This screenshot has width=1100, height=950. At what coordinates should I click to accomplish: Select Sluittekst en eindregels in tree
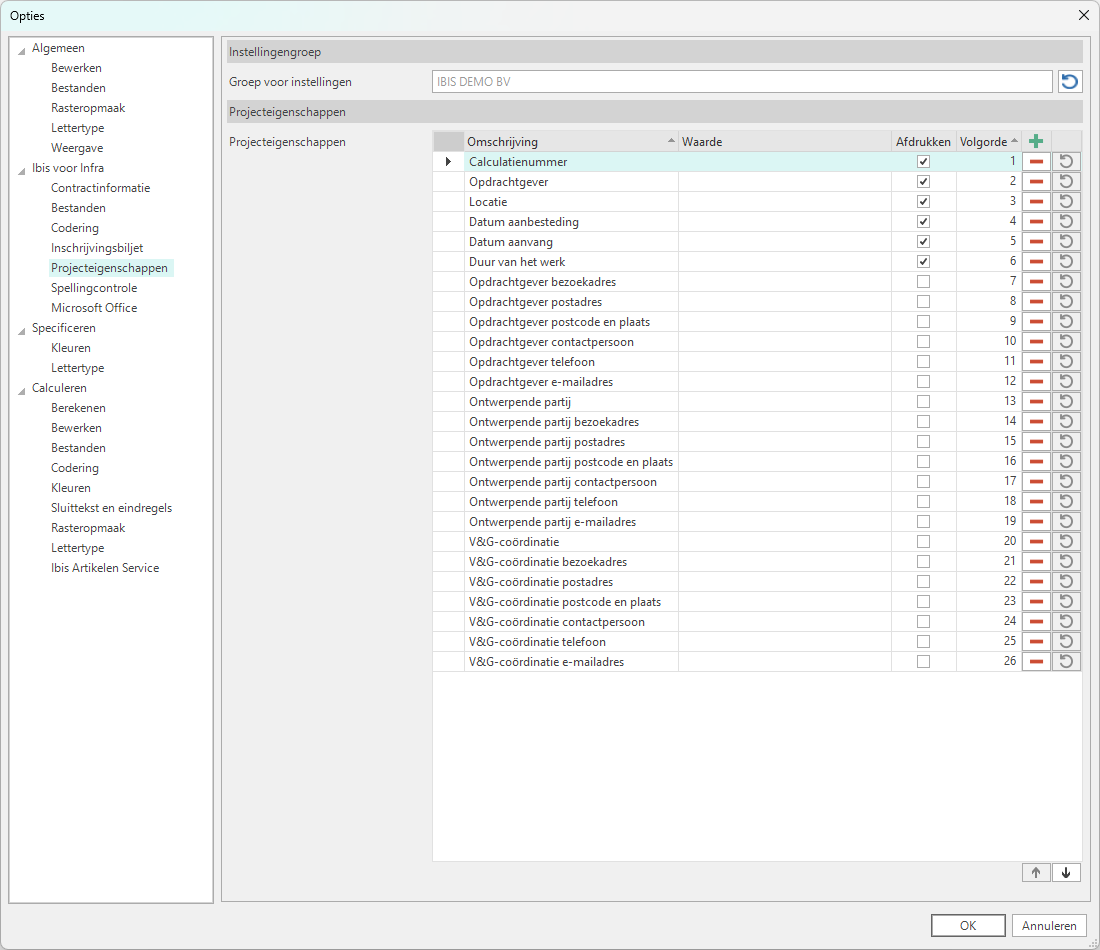click(x=111, y=508)
